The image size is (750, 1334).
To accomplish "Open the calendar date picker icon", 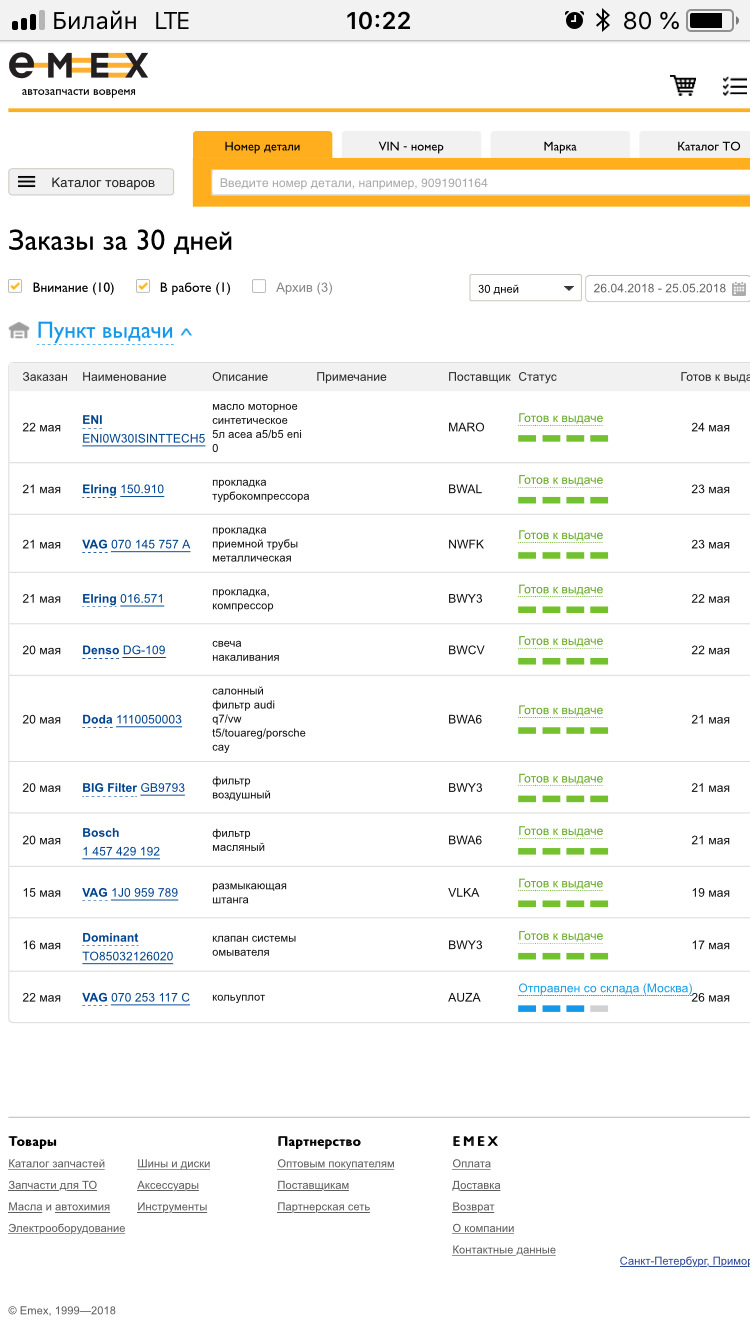I will 739,289.
